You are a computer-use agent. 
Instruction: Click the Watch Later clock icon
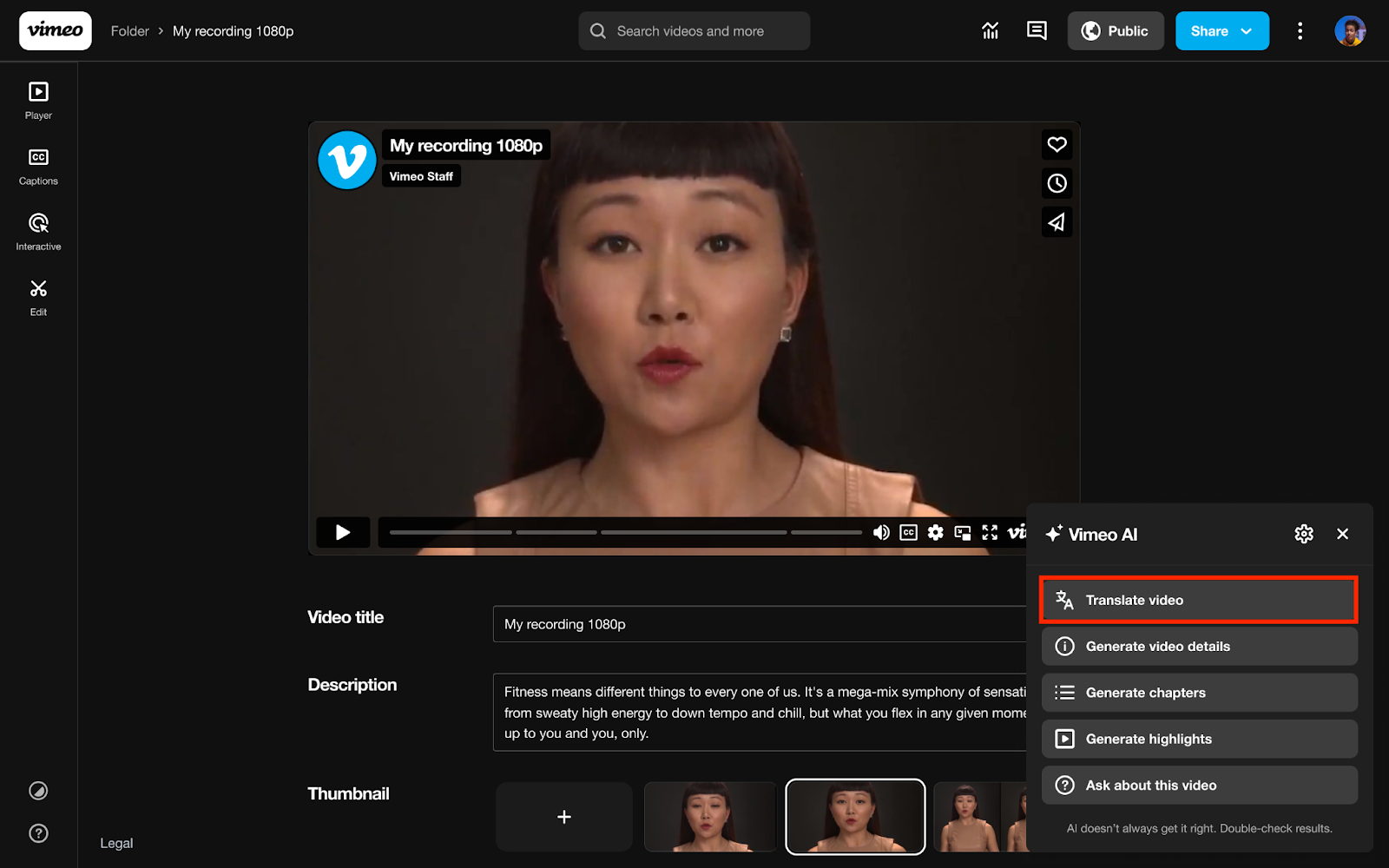[1057, 183]
